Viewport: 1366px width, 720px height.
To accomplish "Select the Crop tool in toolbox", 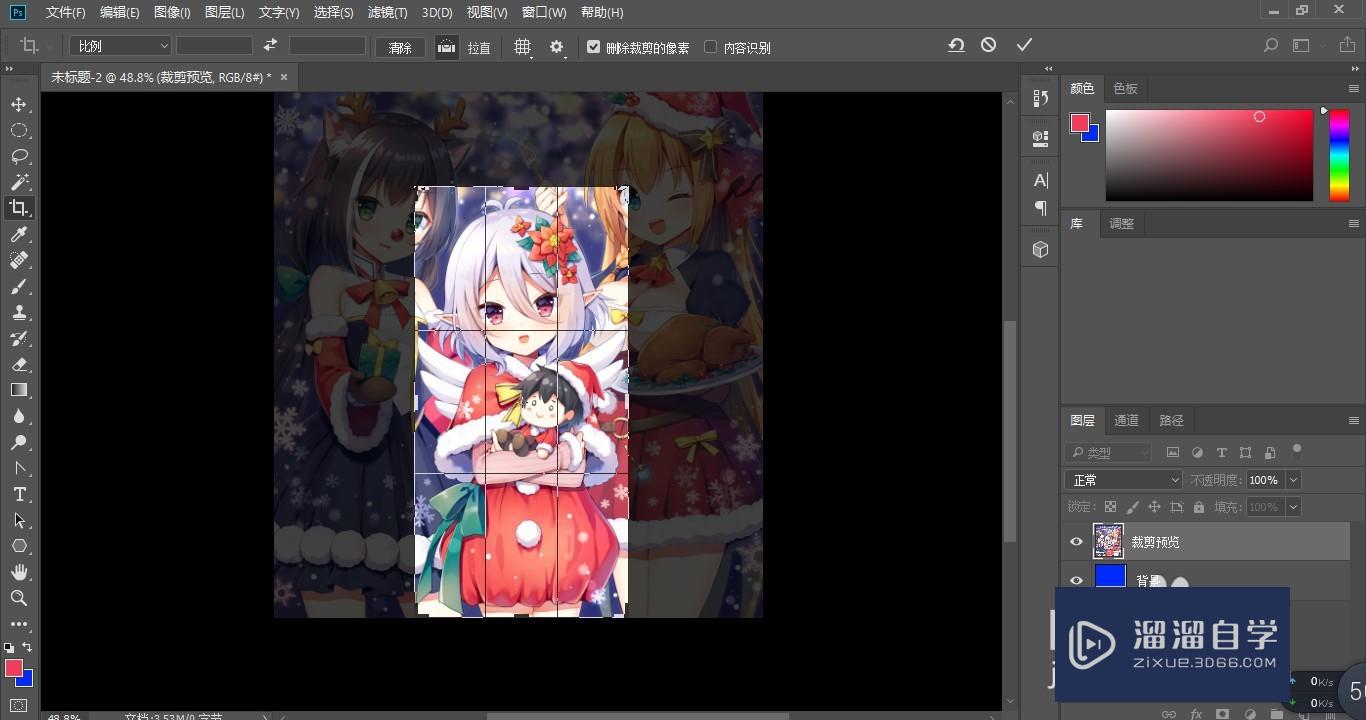I will click(x=19, y=208).
